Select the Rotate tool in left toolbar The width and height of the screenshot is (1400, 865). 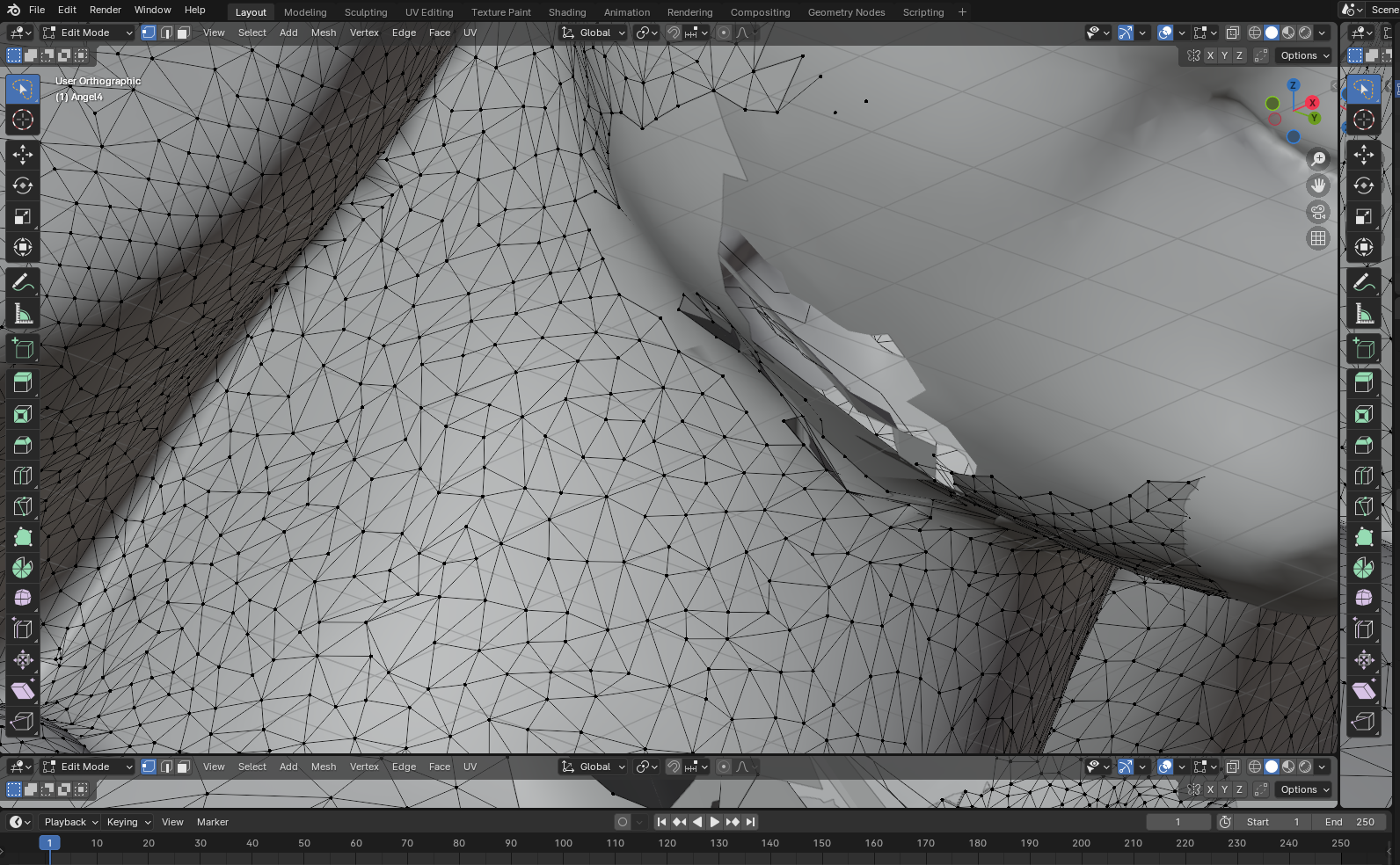(23, 185)
